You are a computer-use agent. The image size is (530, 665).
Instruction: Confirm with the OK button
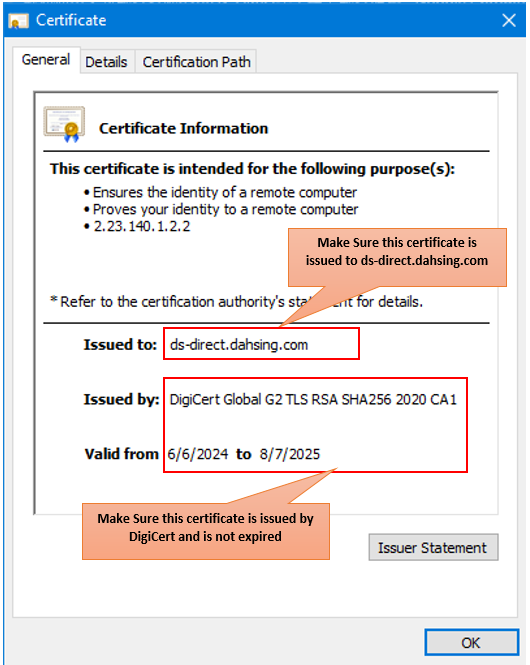[471, 643]
